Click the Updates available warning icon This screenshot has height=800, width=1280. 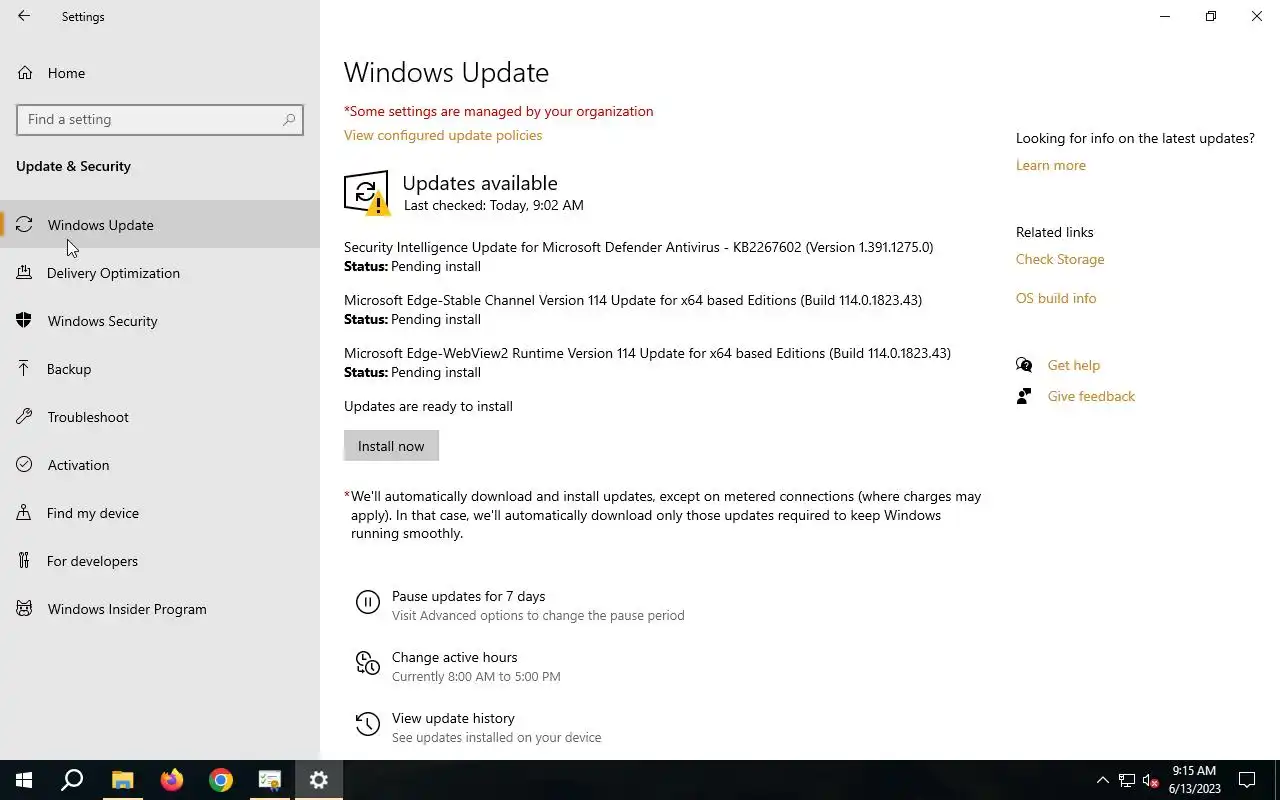(366, 193)
